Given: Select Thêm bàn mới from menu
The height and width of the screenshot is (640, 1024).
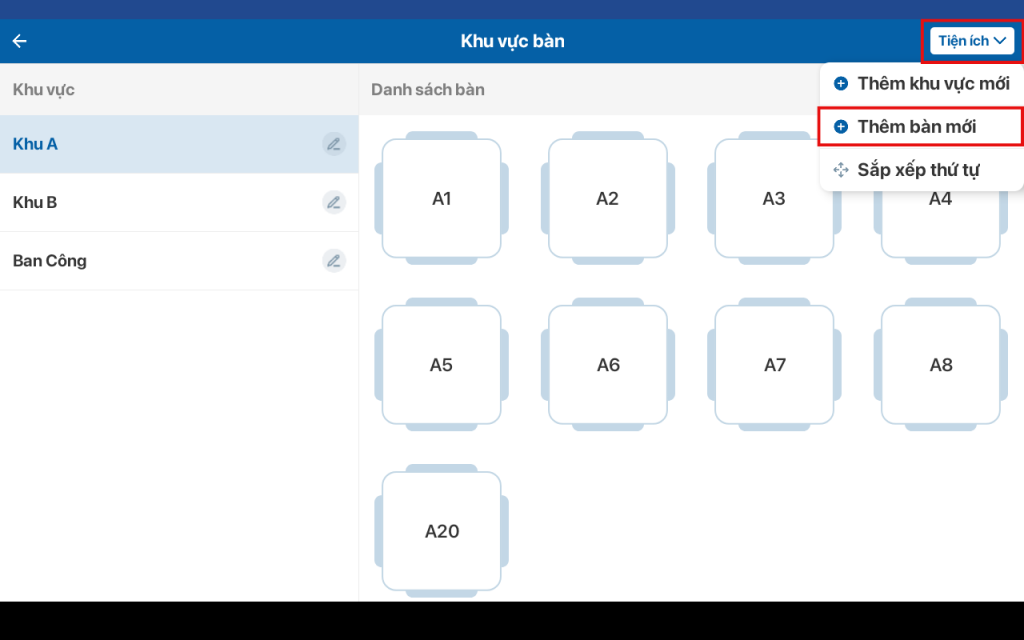Looking at the screenshot, I should pyautogui.click(x=917, y=127).
